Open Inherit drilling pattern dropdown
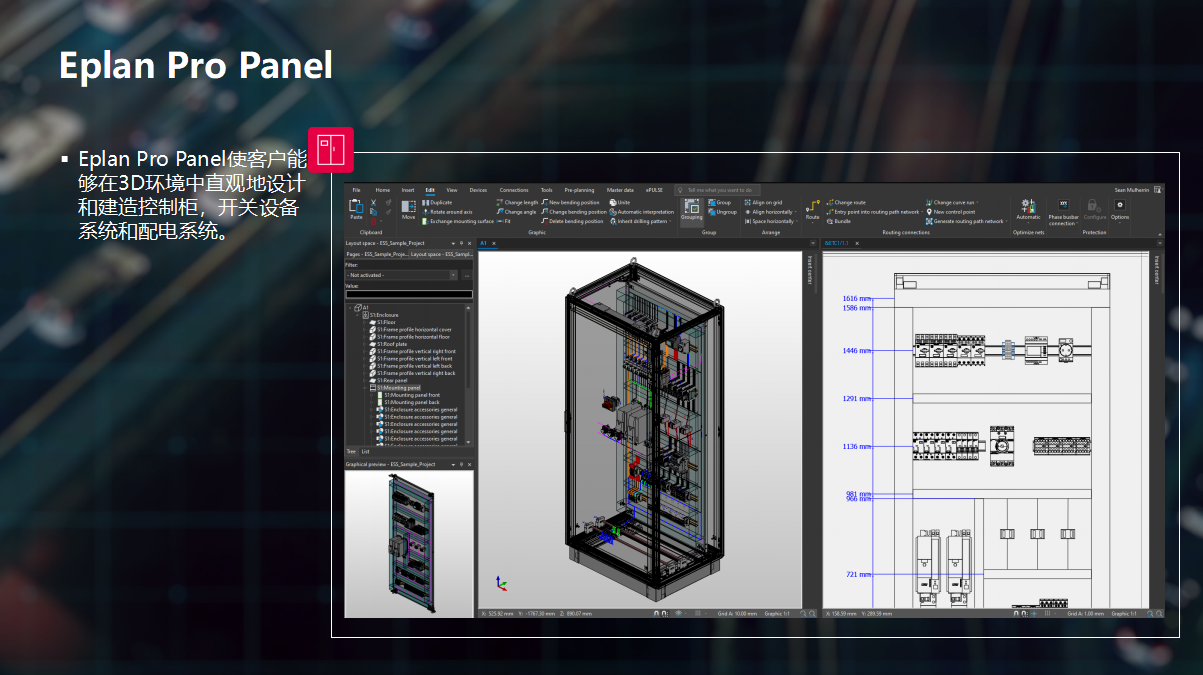Screen dimensions: 1203x675 pyautogui.click(x=670, y=221)
